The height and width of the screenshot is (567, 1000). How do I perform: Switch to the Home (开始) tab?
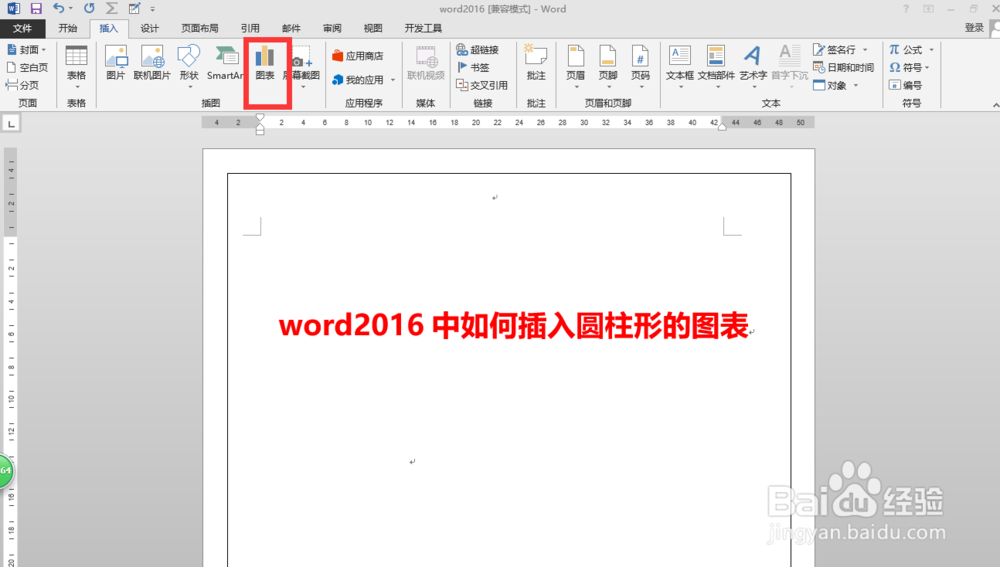[68, 28]
